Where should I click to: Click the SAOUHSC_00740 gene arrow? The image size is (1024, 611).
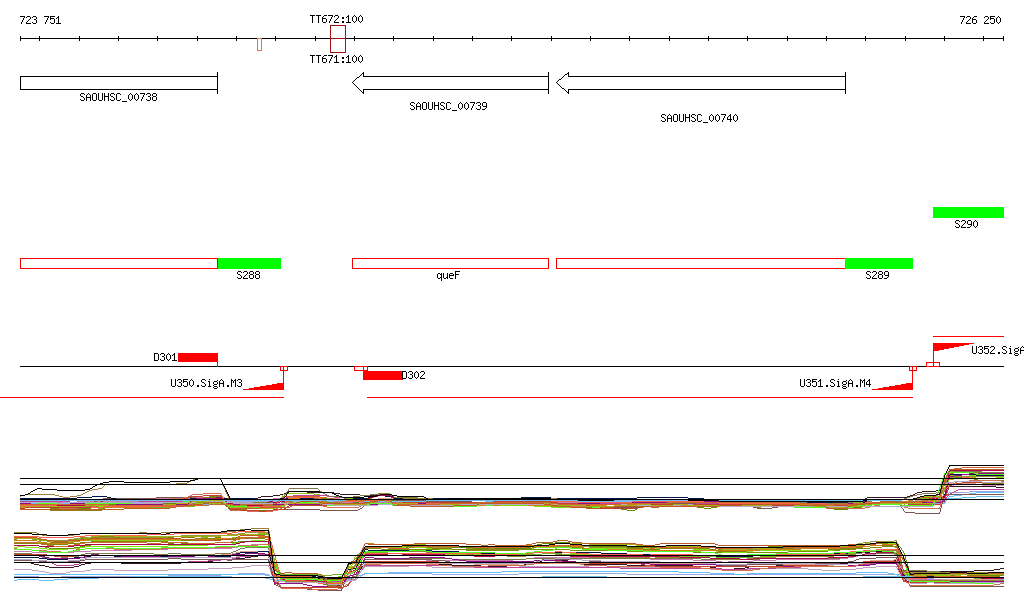[x=700, y=83]
